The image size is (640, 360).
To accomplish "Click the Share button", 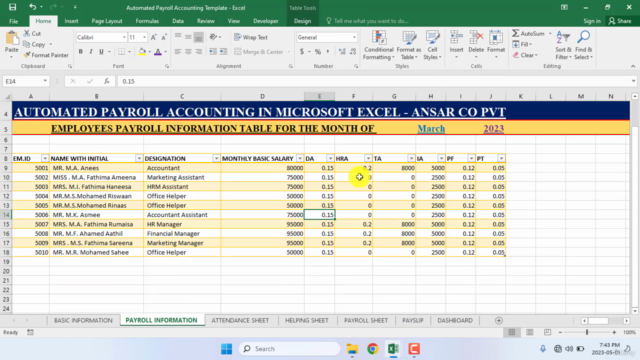I will pos(620,21).
